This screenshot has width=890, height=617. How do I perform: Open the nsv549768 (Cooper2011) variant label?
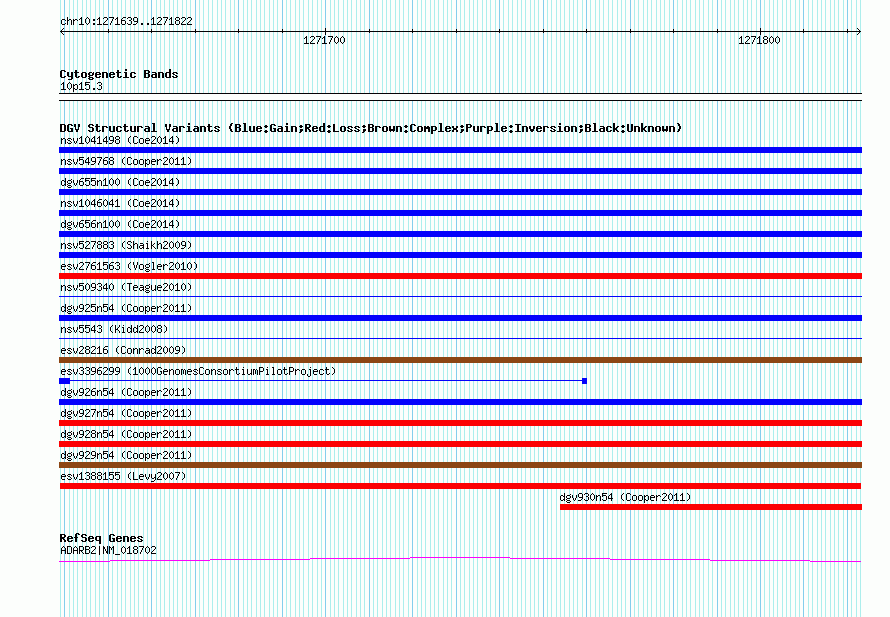pos(126,161)
